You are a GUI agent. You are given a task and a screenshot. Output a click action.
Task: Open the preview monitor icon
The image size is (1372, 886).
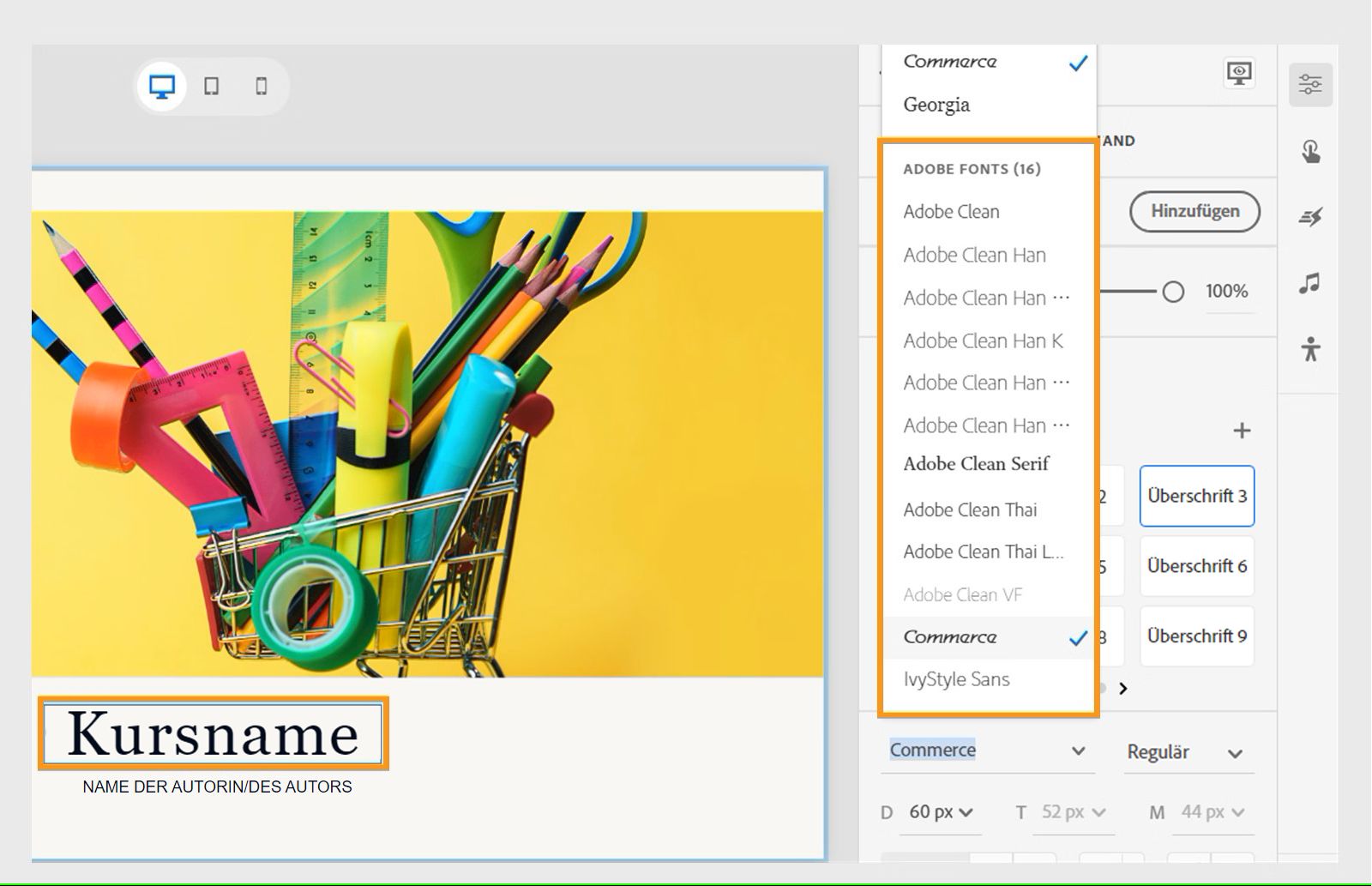coord(1239,74)
